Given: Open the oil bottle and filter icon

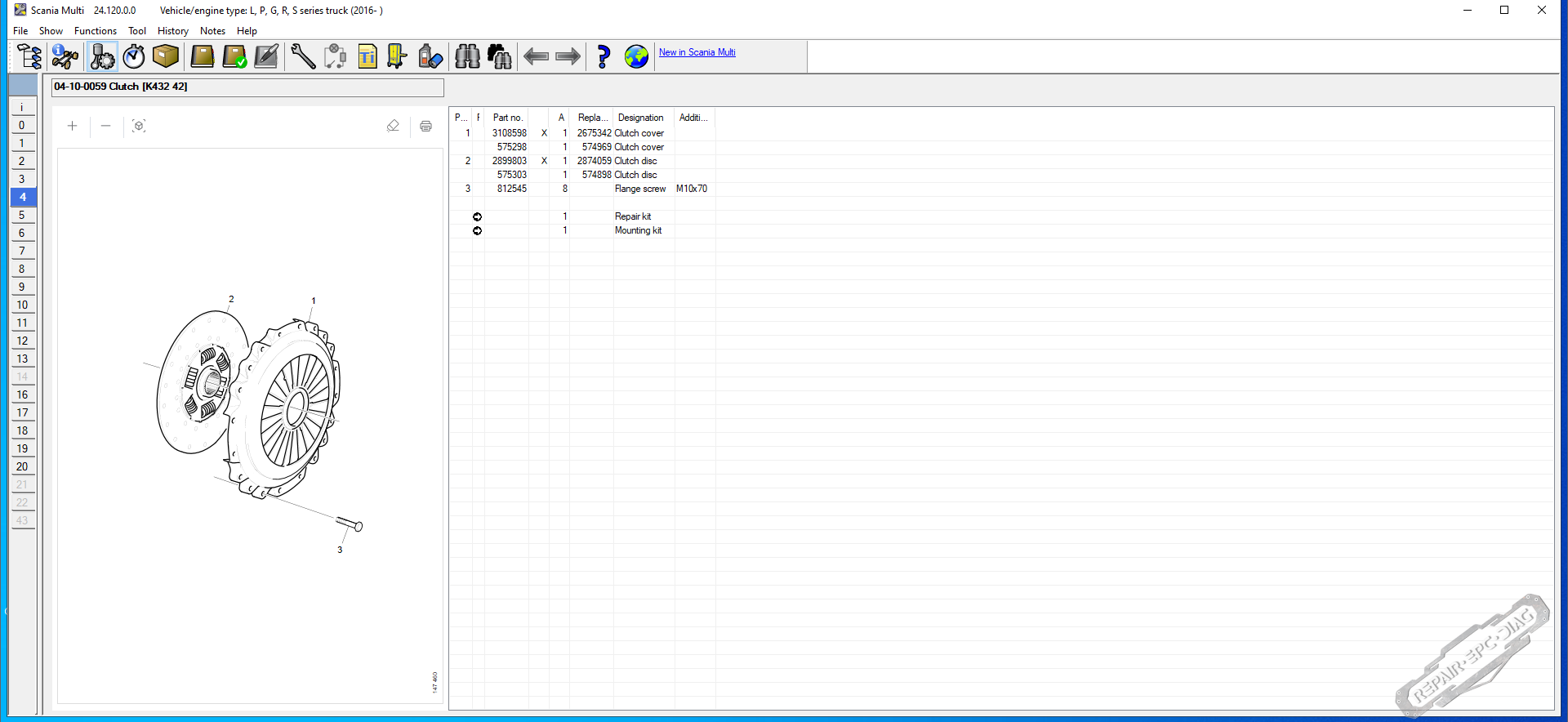Looking at the screenshot, I should pos(430,56).
